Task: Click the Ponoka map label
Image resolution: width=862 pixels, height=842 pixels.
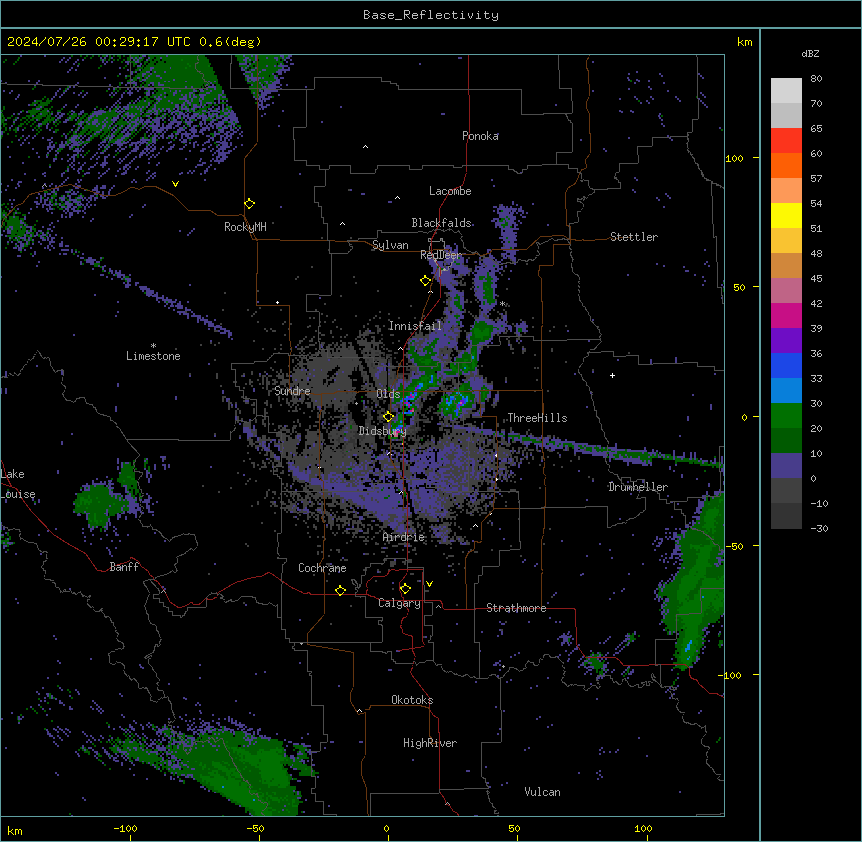Action: [x=480, y=136]
